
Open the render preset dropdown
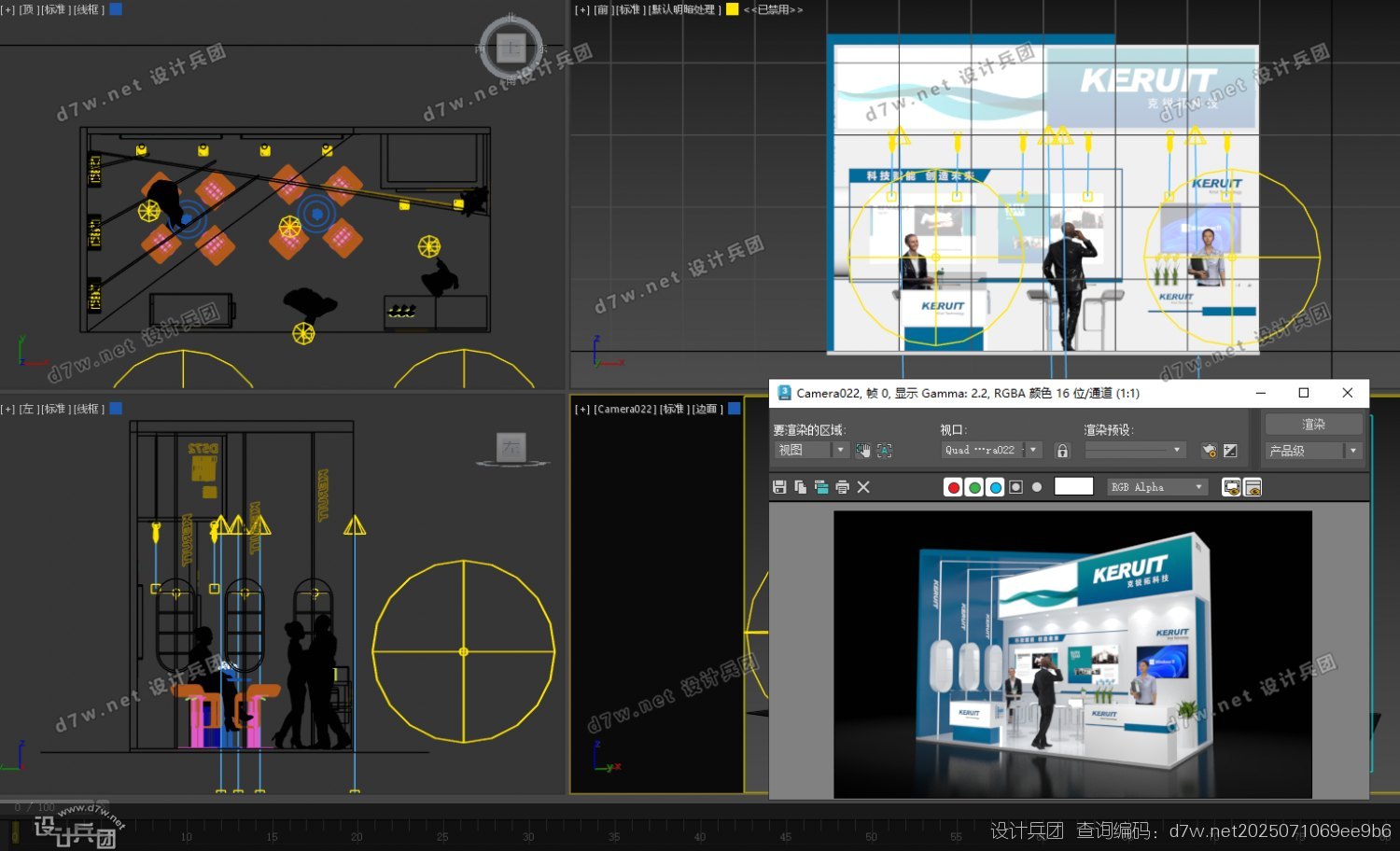tap(1135, 450)
